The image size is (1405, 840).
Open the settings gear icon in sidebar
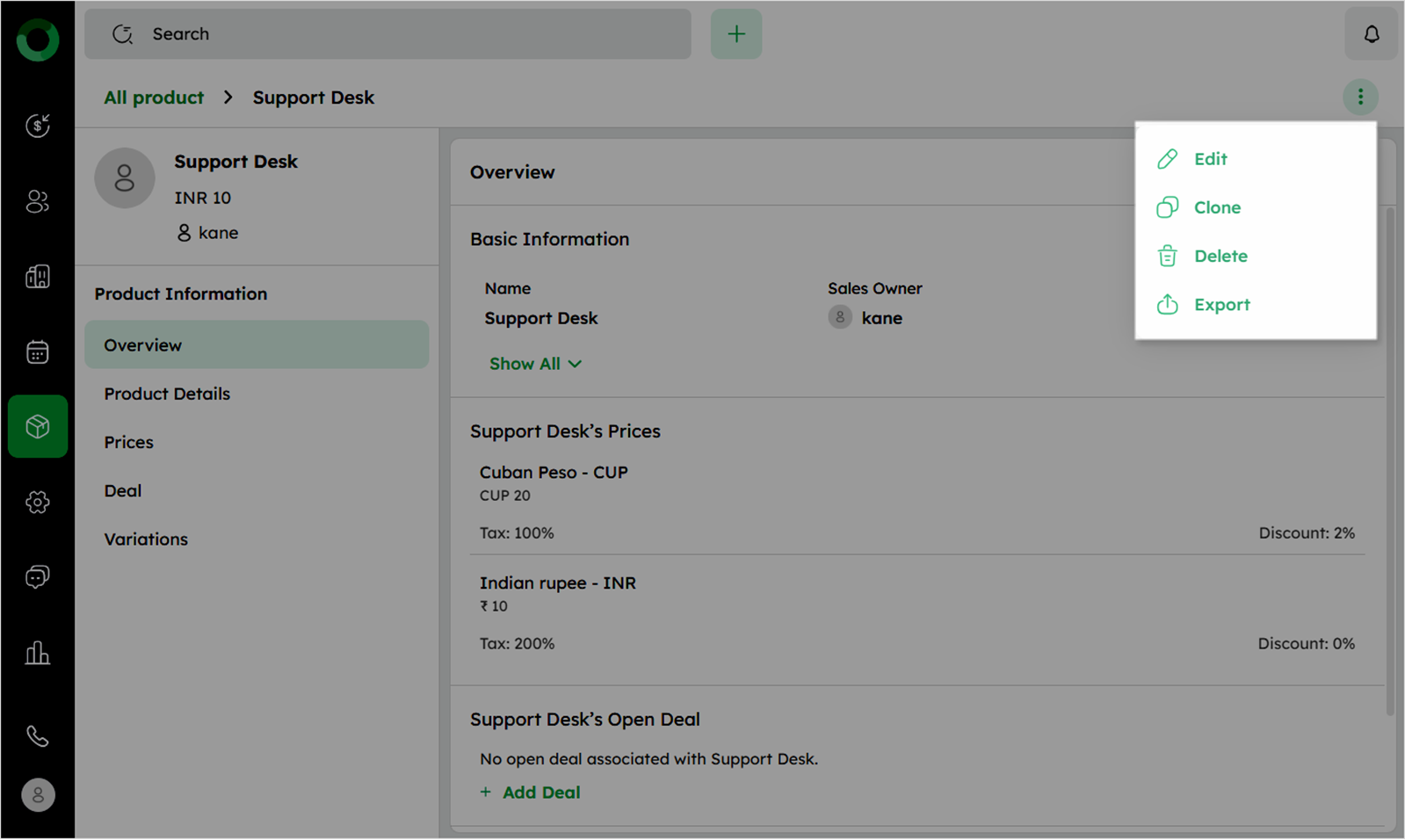pyautogui.click(x=37, y=502)
